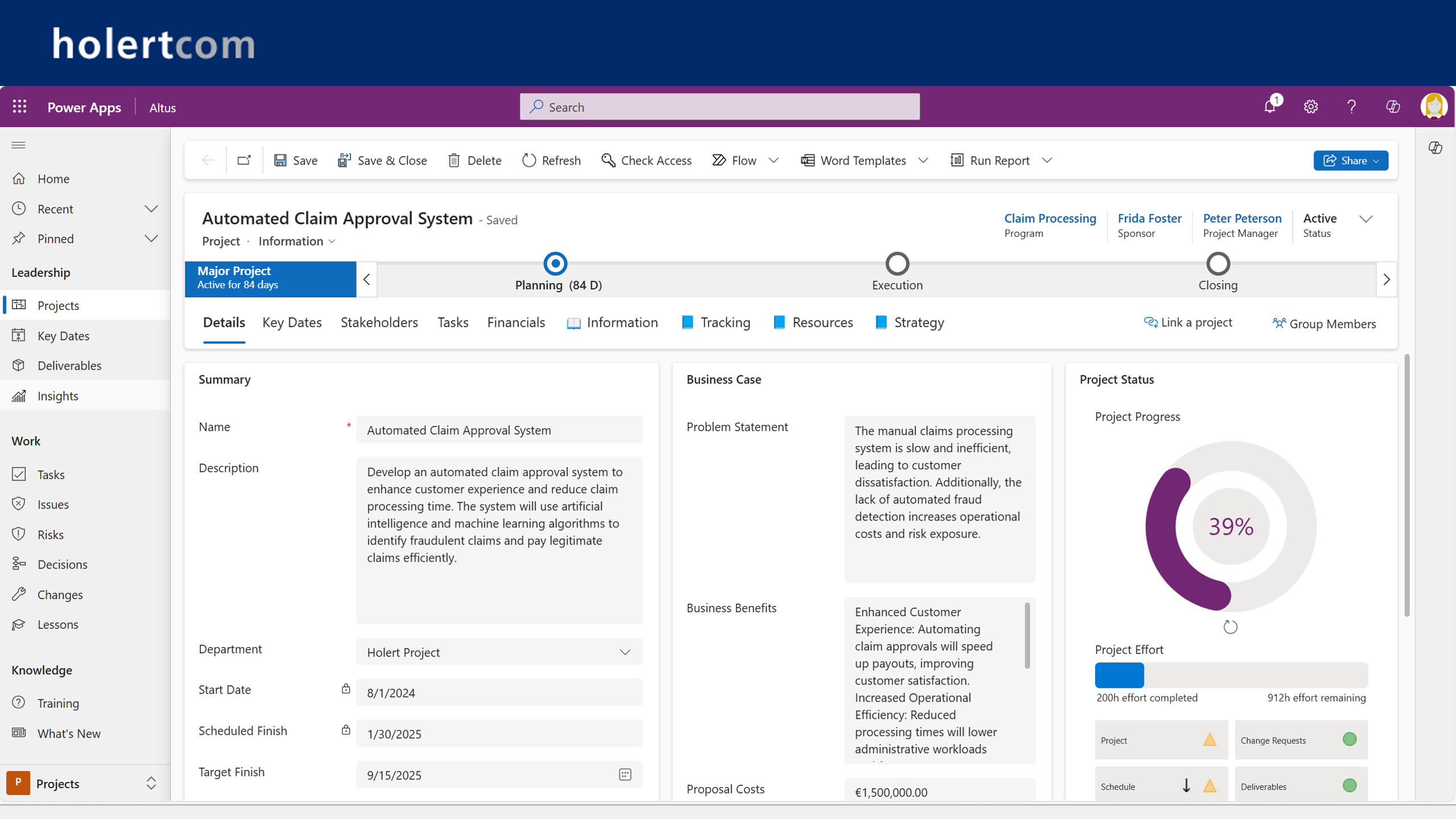Open the Department dropdown
Image resolution: width=1456 pixels, height=819 pixels.
(499, 652)
